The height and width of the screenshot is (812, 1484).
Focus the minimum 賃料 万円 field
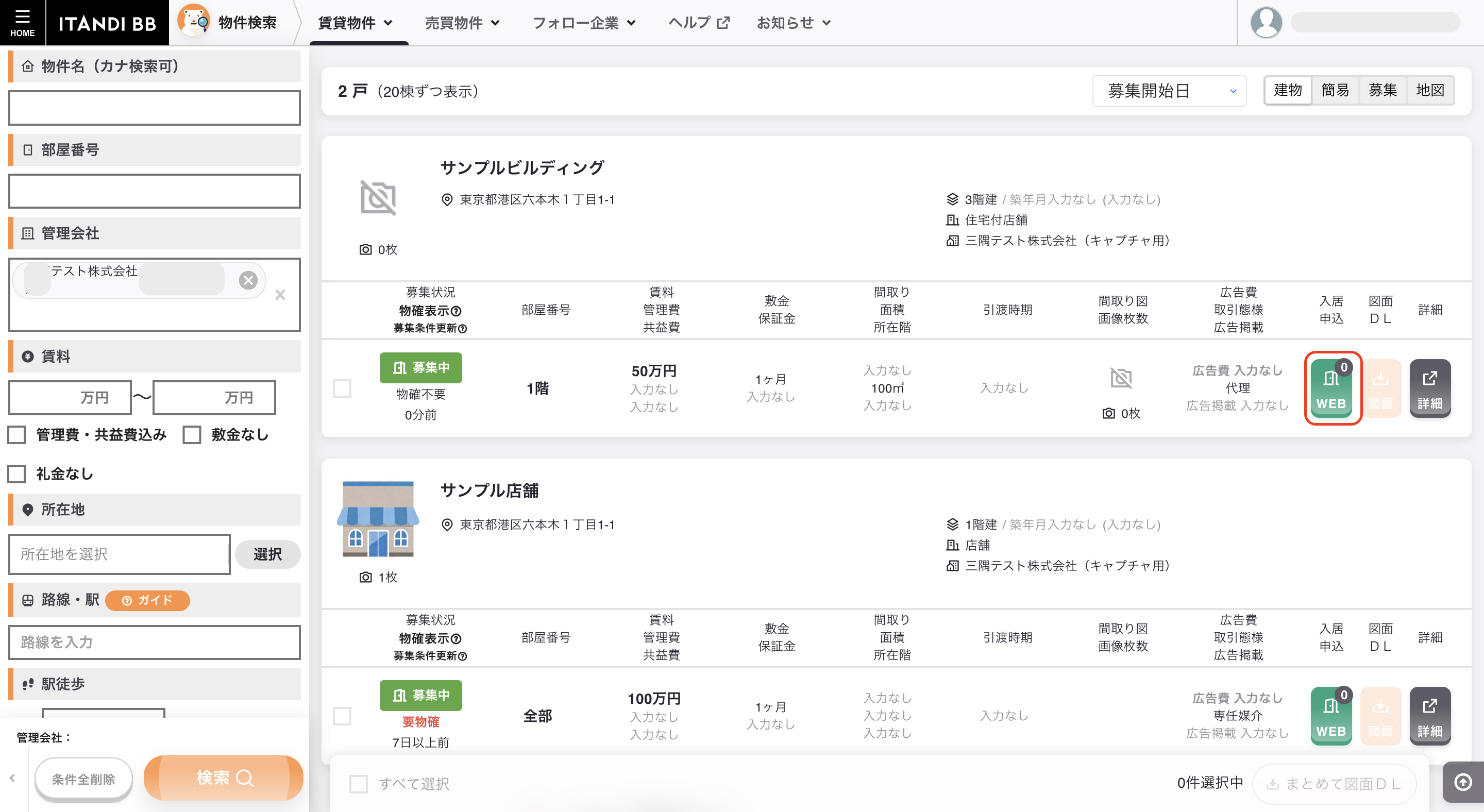coord(70,397)
